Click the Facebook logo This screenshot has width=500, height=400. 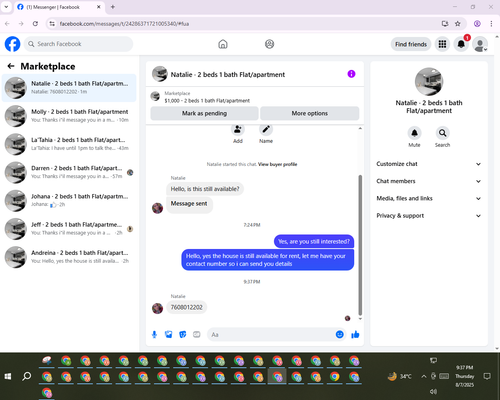pyautogui.click(x=12, y=44)
